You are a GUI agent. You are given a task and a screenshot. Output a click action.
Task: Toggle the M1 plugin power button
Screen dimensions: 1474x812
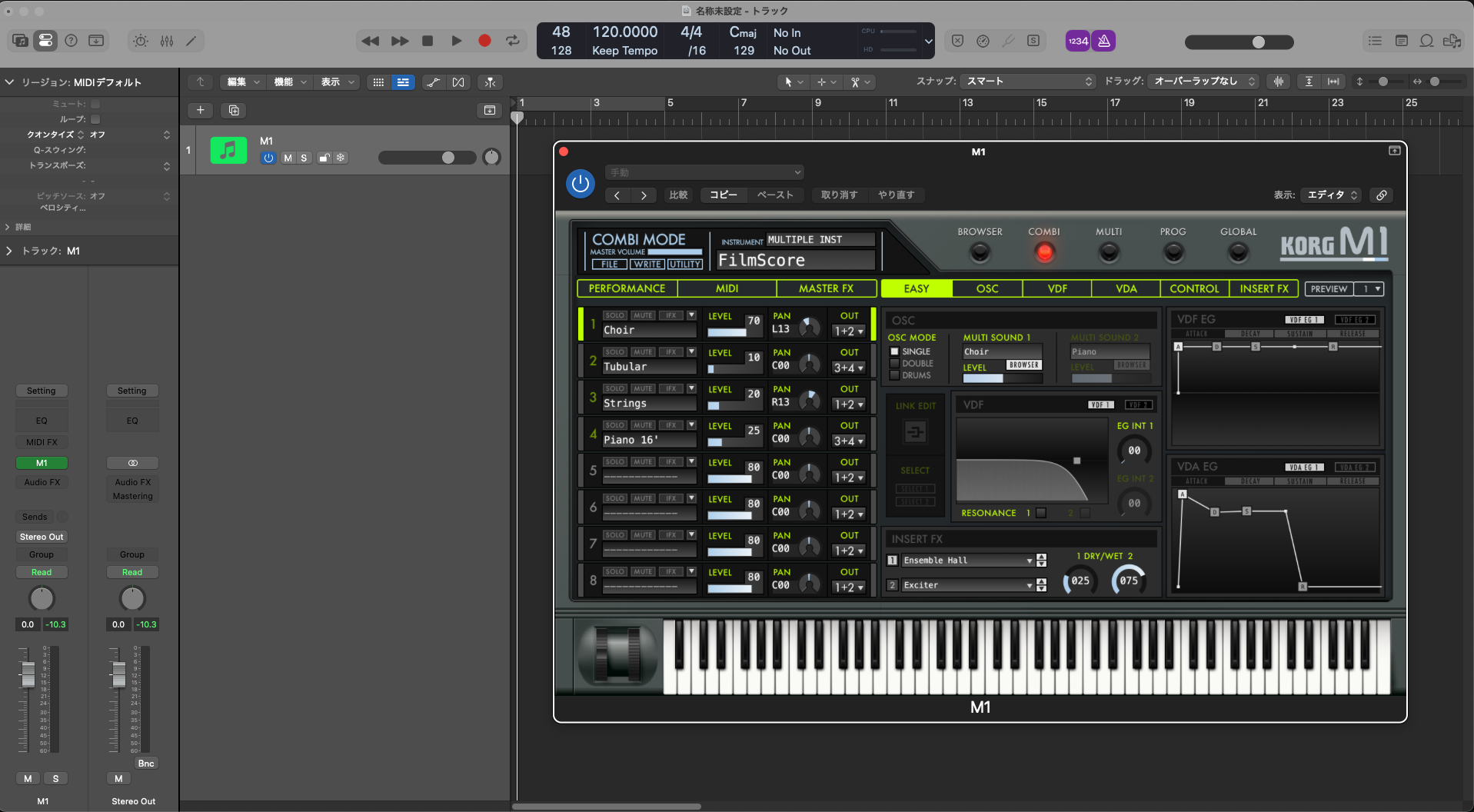tap(581, 184)
